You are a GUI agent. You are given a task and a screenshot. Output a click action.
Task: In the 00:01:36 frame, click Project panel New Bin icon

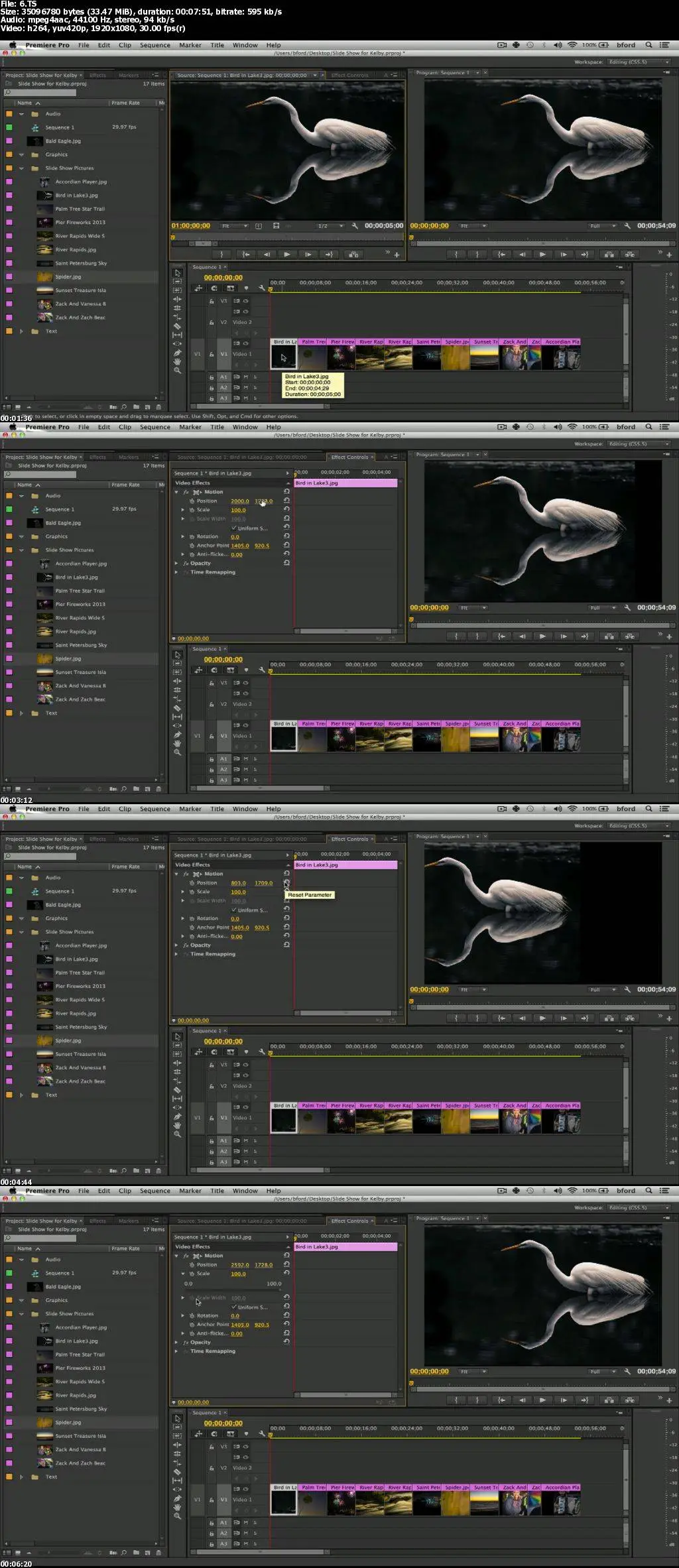[137, 406]
